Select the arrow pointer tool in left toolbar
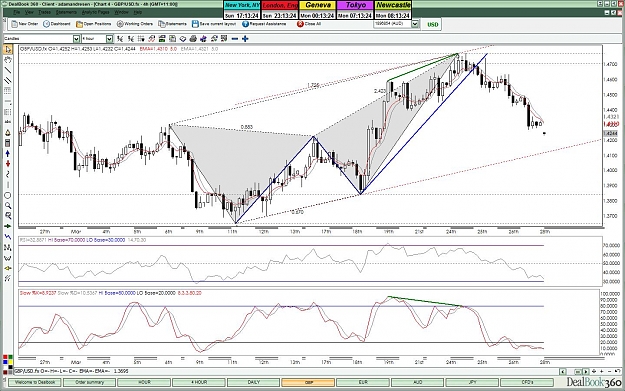 pos(8,49)
